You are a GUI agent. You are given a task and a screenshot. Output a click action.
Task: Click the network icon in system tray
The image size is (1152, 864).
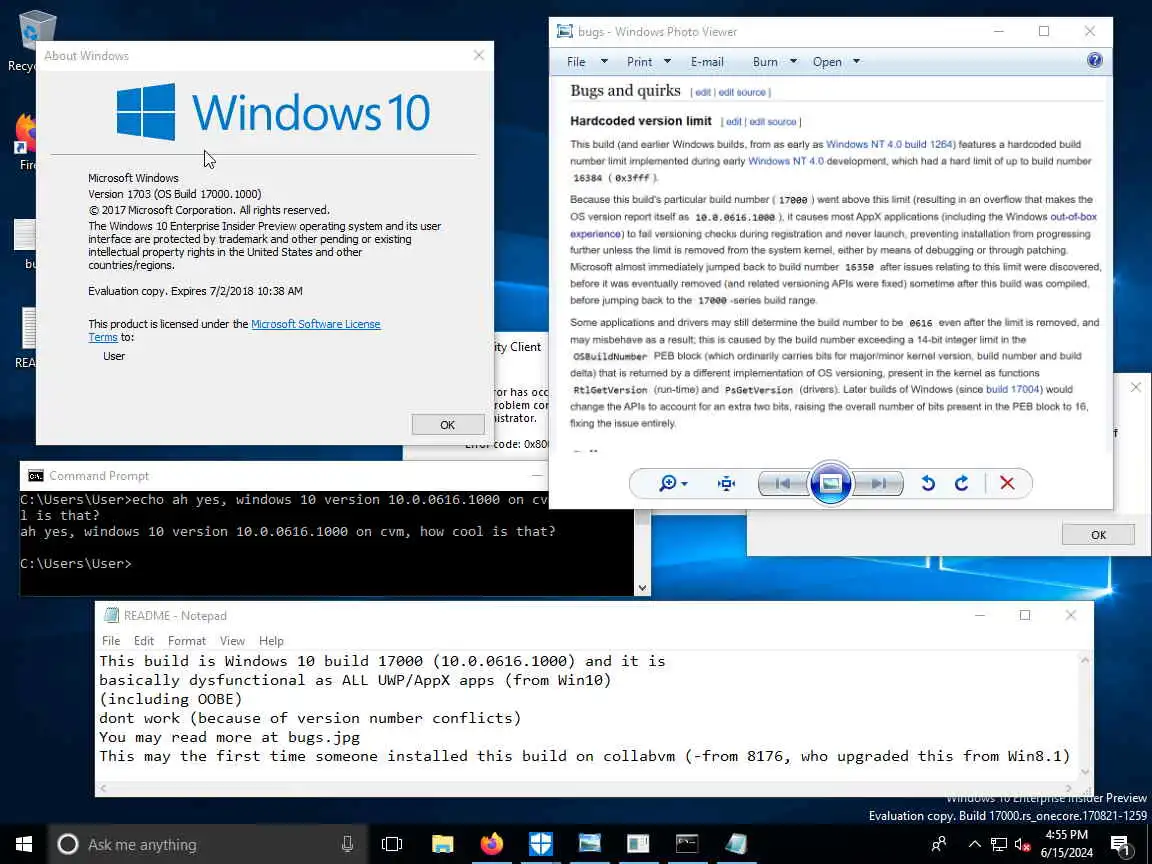[x=998, y=844]
